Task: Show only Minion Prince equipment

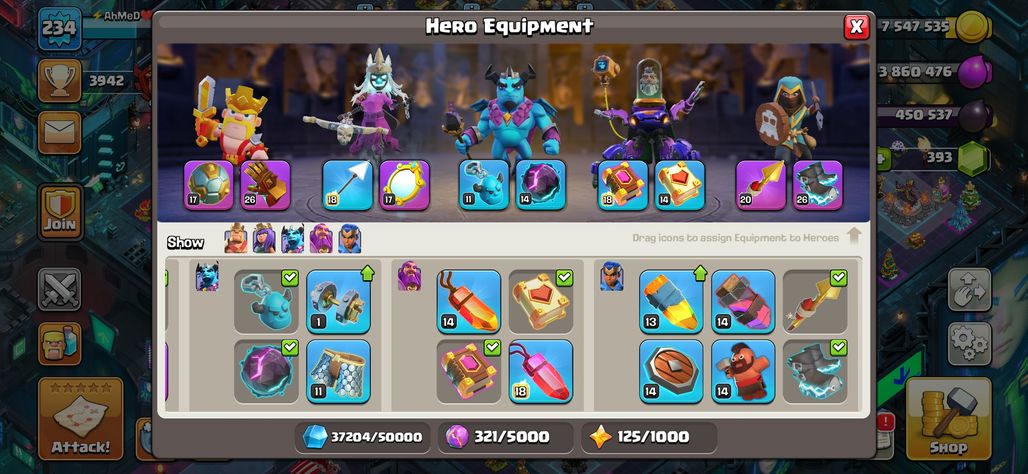Action: tap(292, 239)
